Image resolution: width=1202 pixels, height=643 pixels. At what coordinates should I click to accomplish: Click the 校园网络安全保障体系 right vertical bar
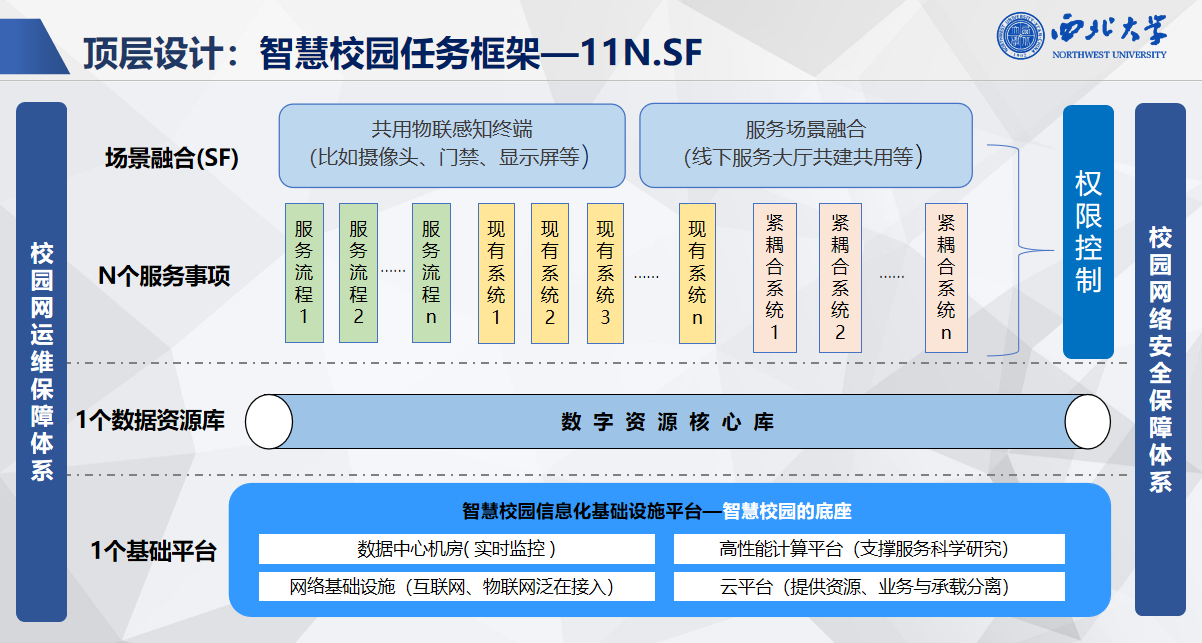1160,360
